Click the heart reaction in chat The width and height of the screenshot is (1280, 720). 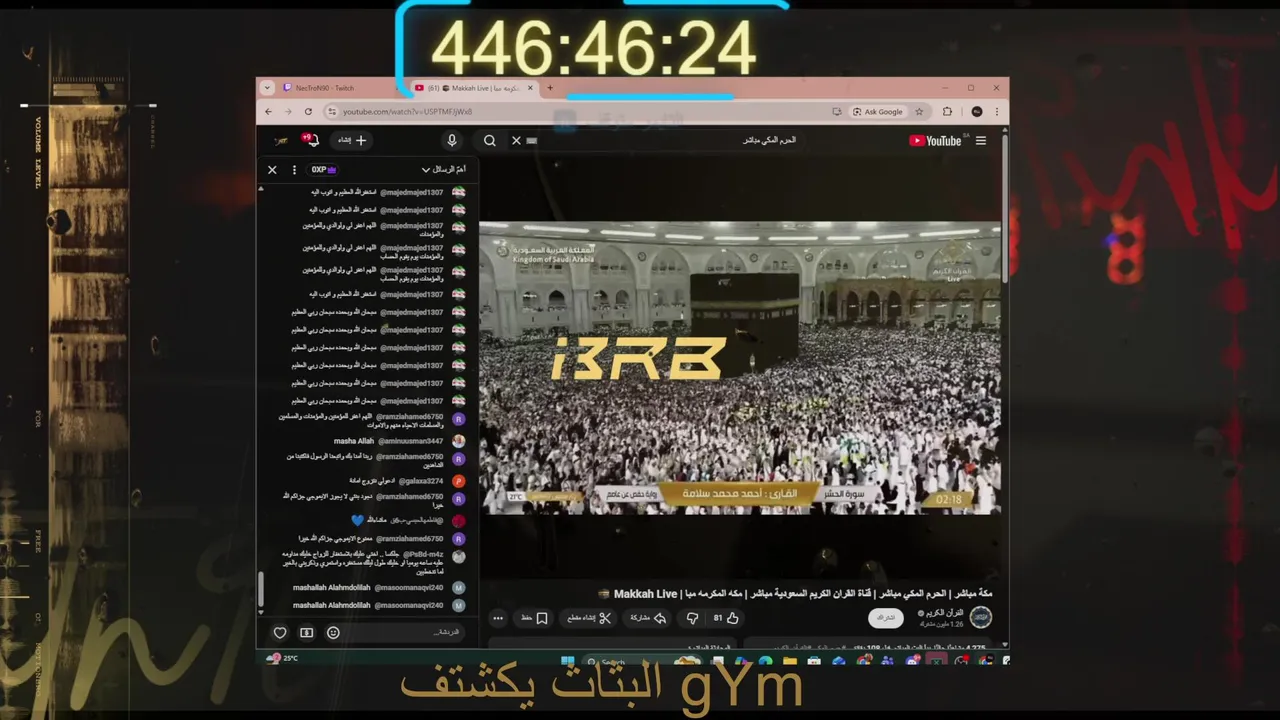[x=280, y=632]
